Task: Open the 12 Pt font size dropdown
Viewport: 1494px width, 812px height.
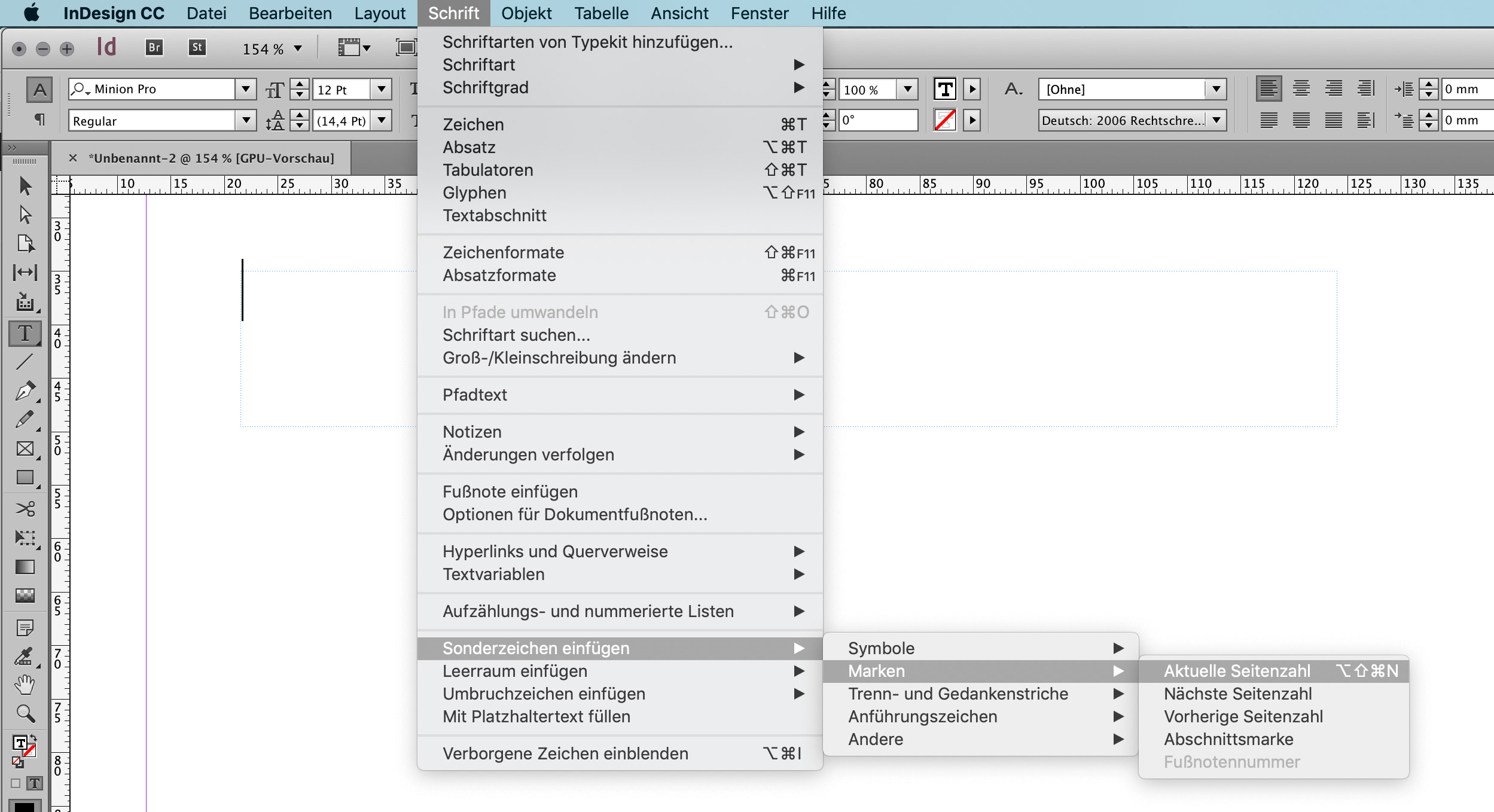Action: 381,90
